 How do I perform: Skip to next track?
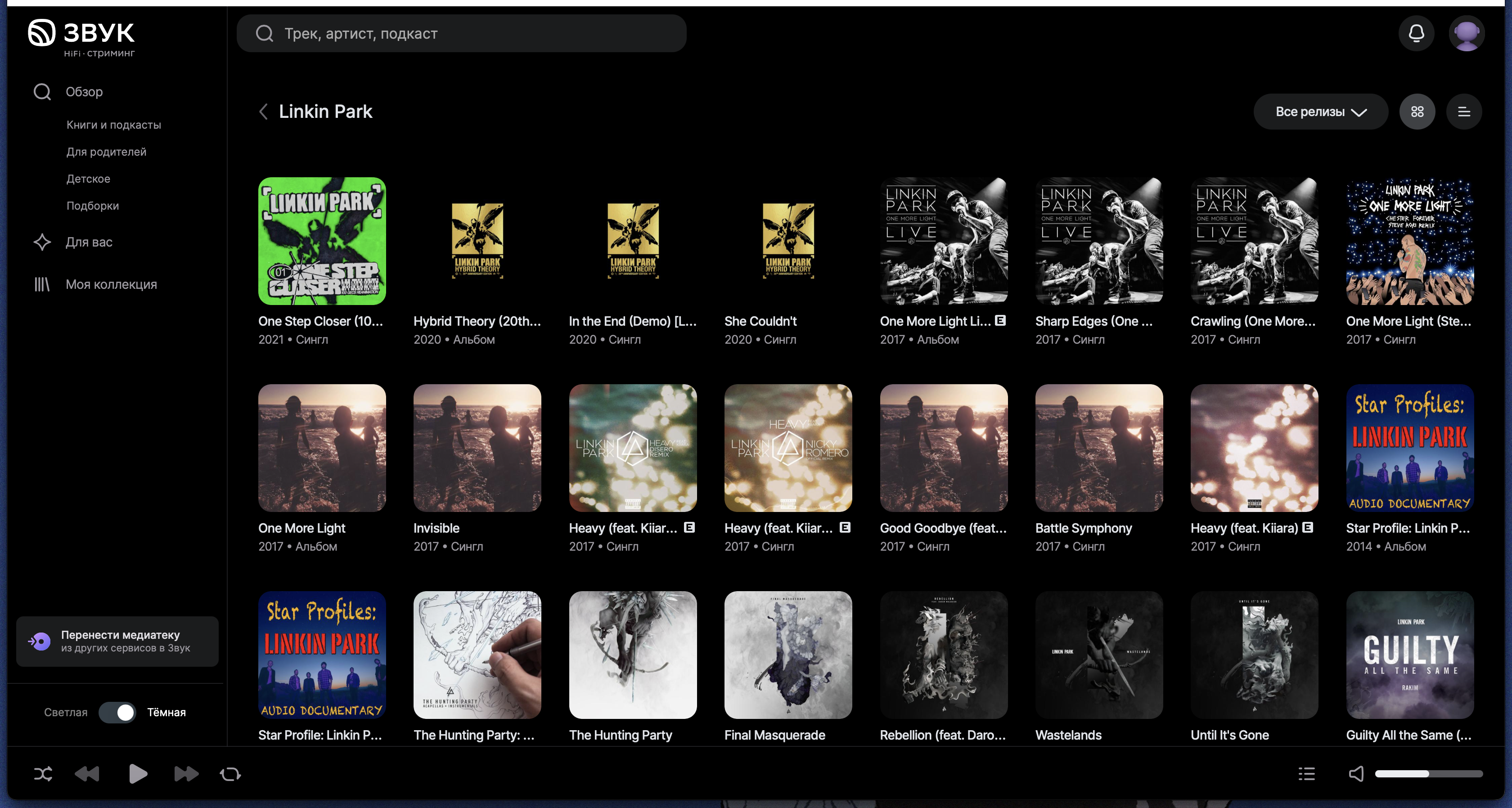[186, 774]
